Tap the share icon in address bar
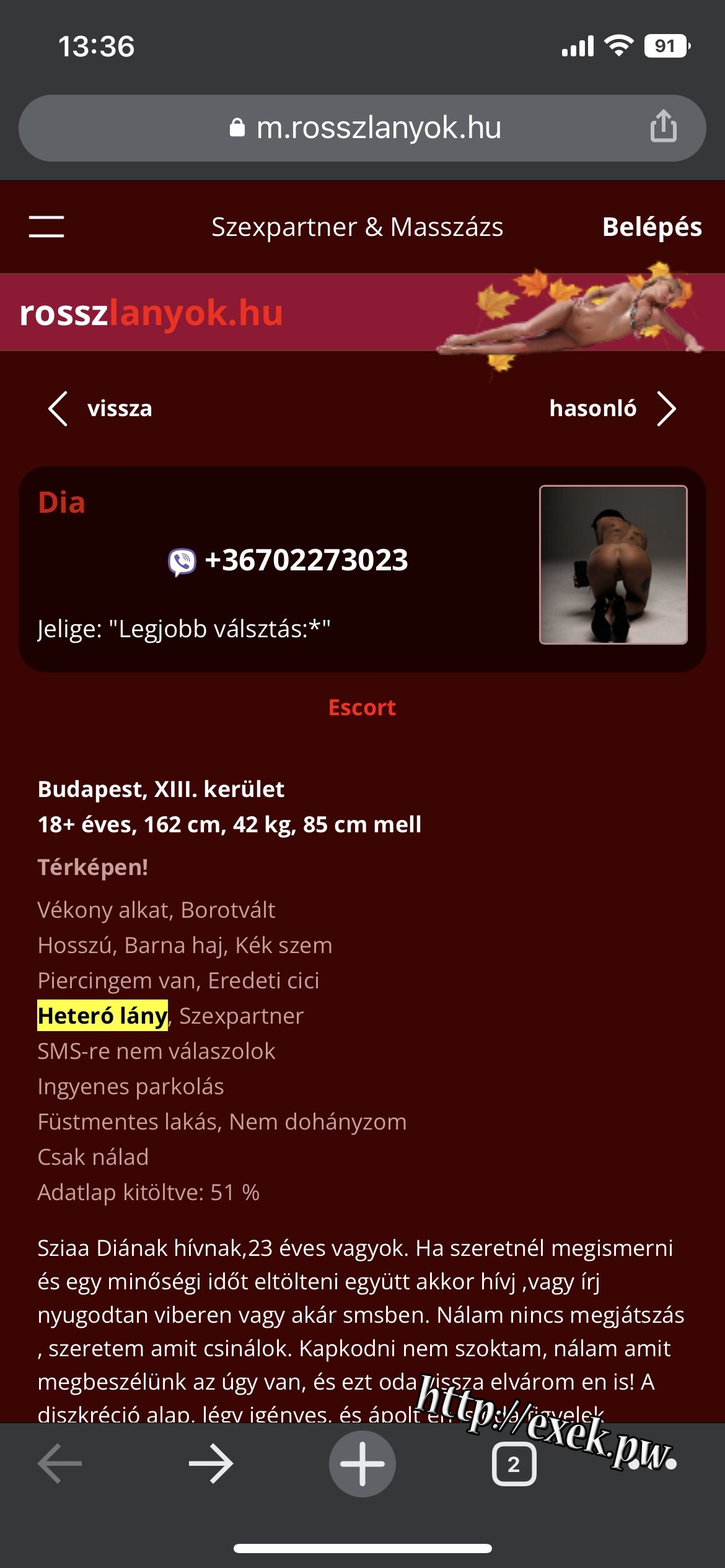 (663, 127)
